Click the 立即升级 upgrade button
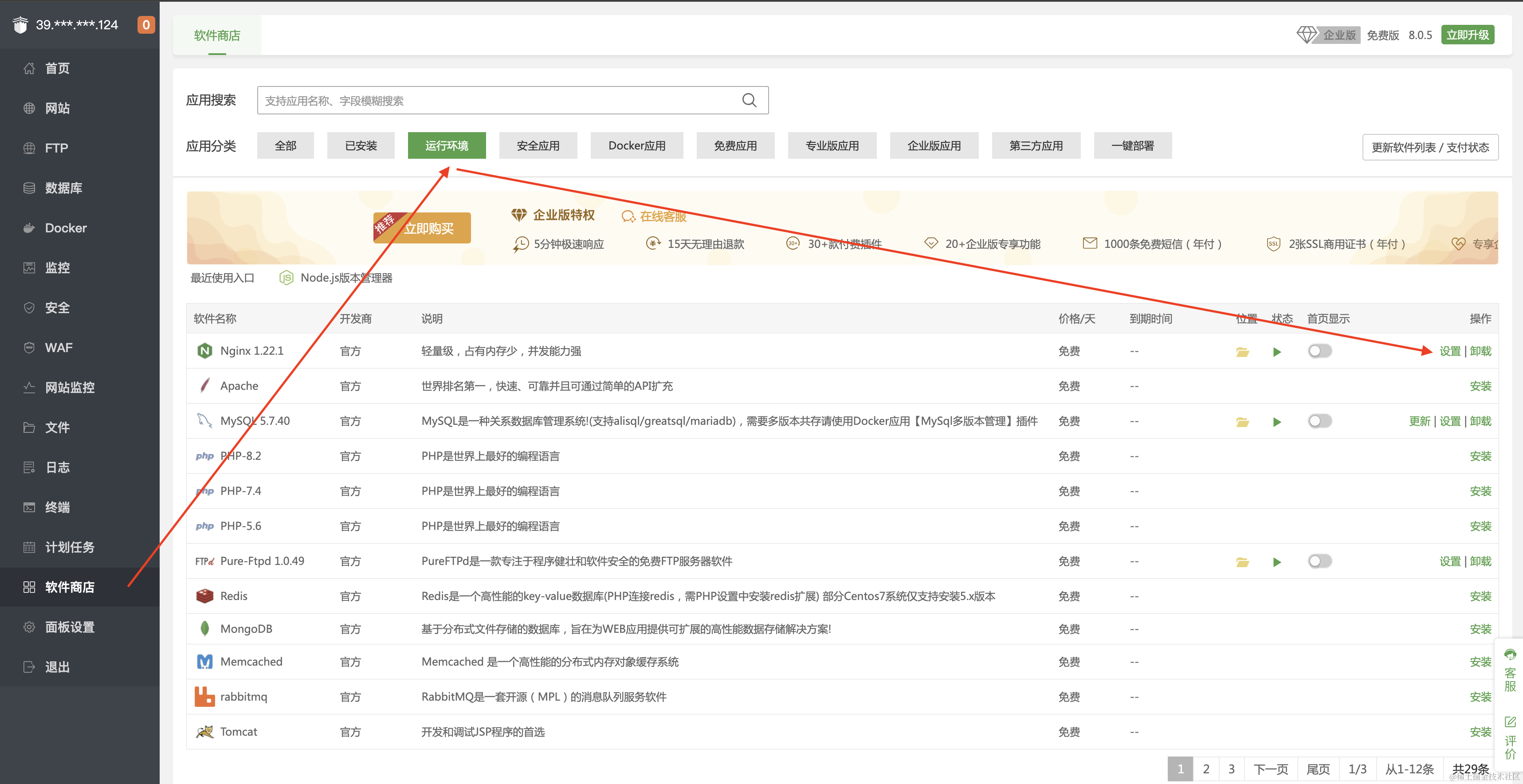The width and height of the screenshot is (1523, 784). click(1468, 34)
